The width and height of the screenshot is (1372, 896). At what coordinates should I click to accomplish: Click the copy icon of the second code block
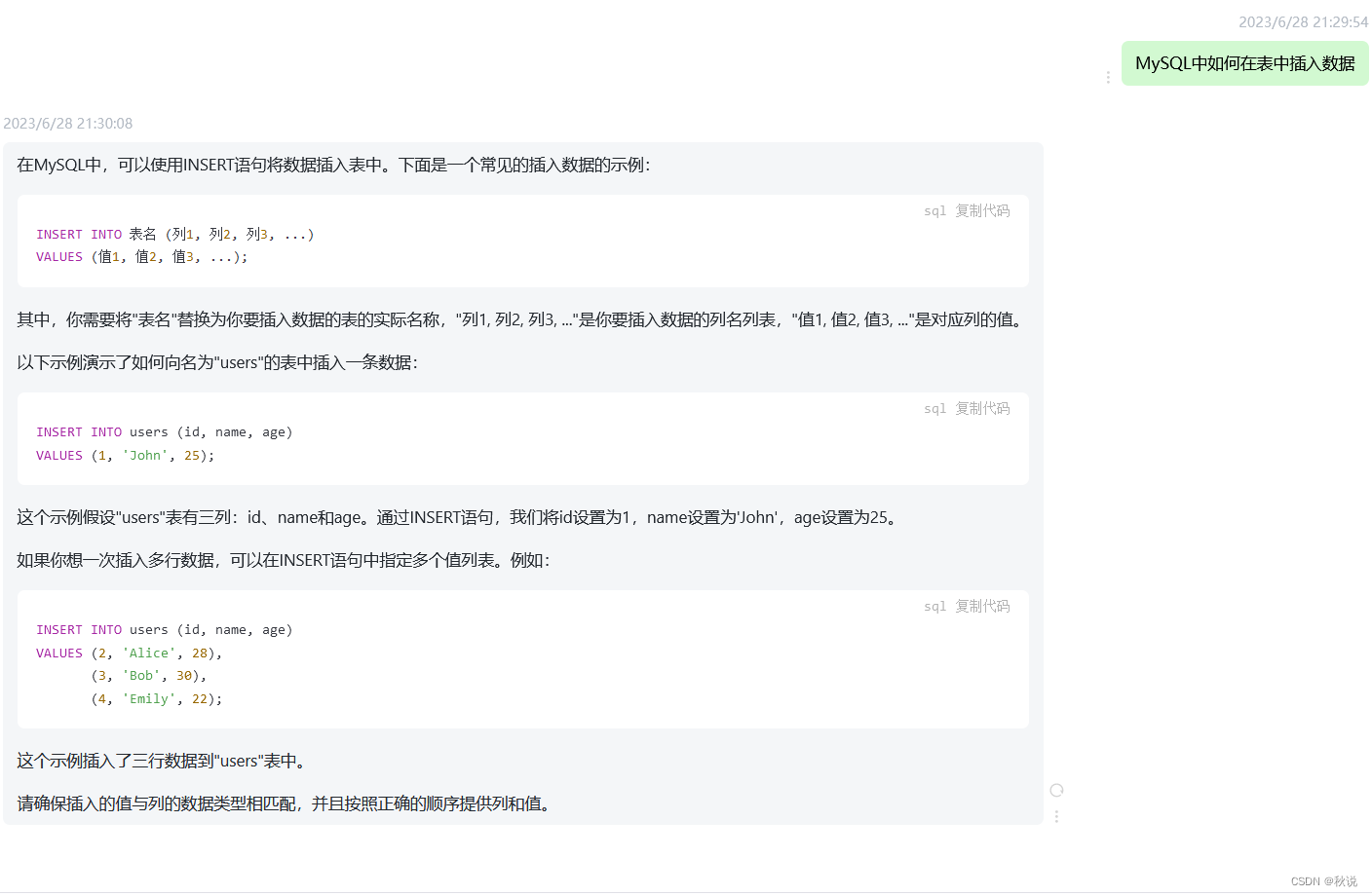982,408
